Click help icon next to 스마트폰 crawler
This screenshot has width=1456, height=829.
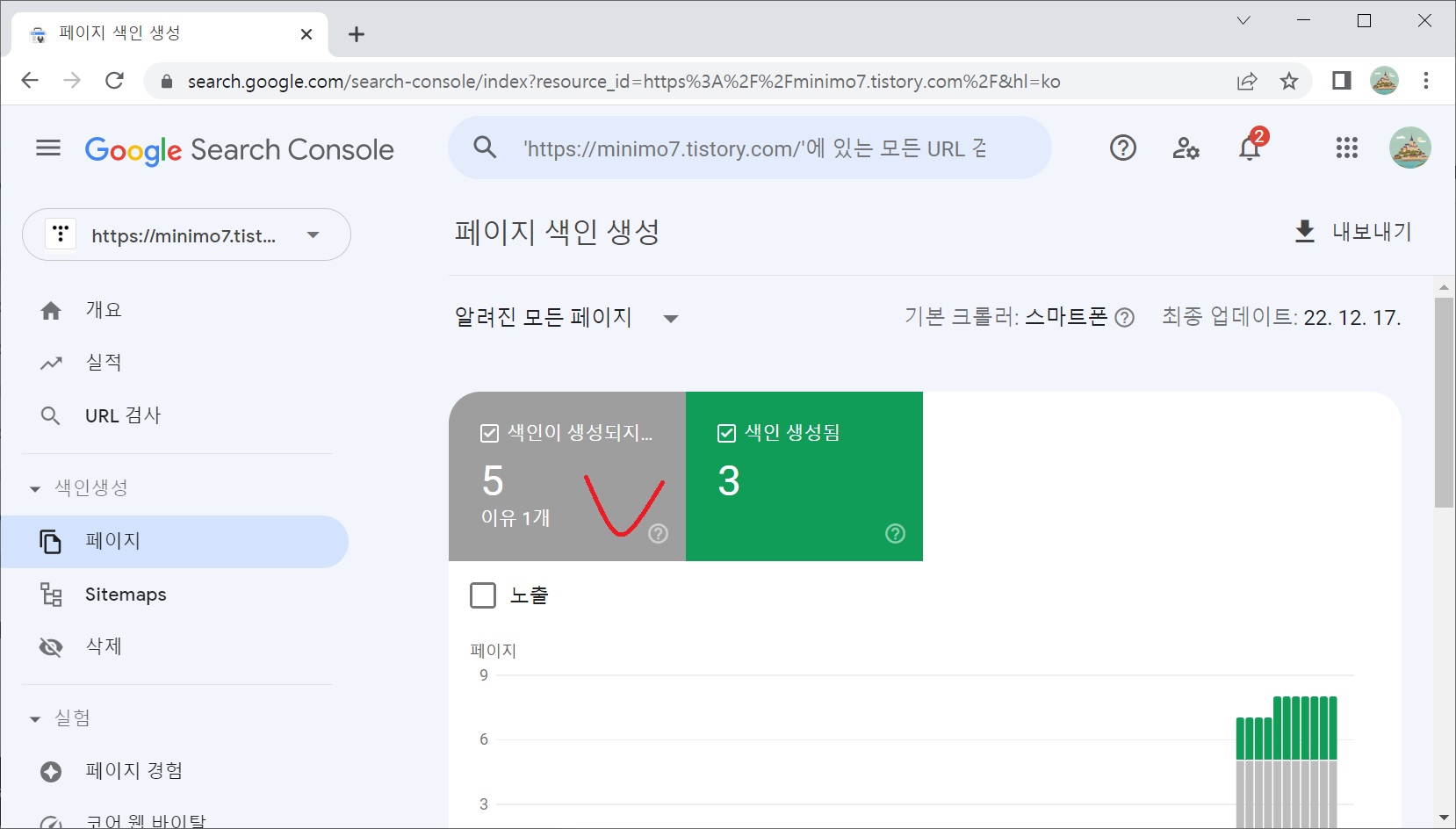click(1125, 318)
